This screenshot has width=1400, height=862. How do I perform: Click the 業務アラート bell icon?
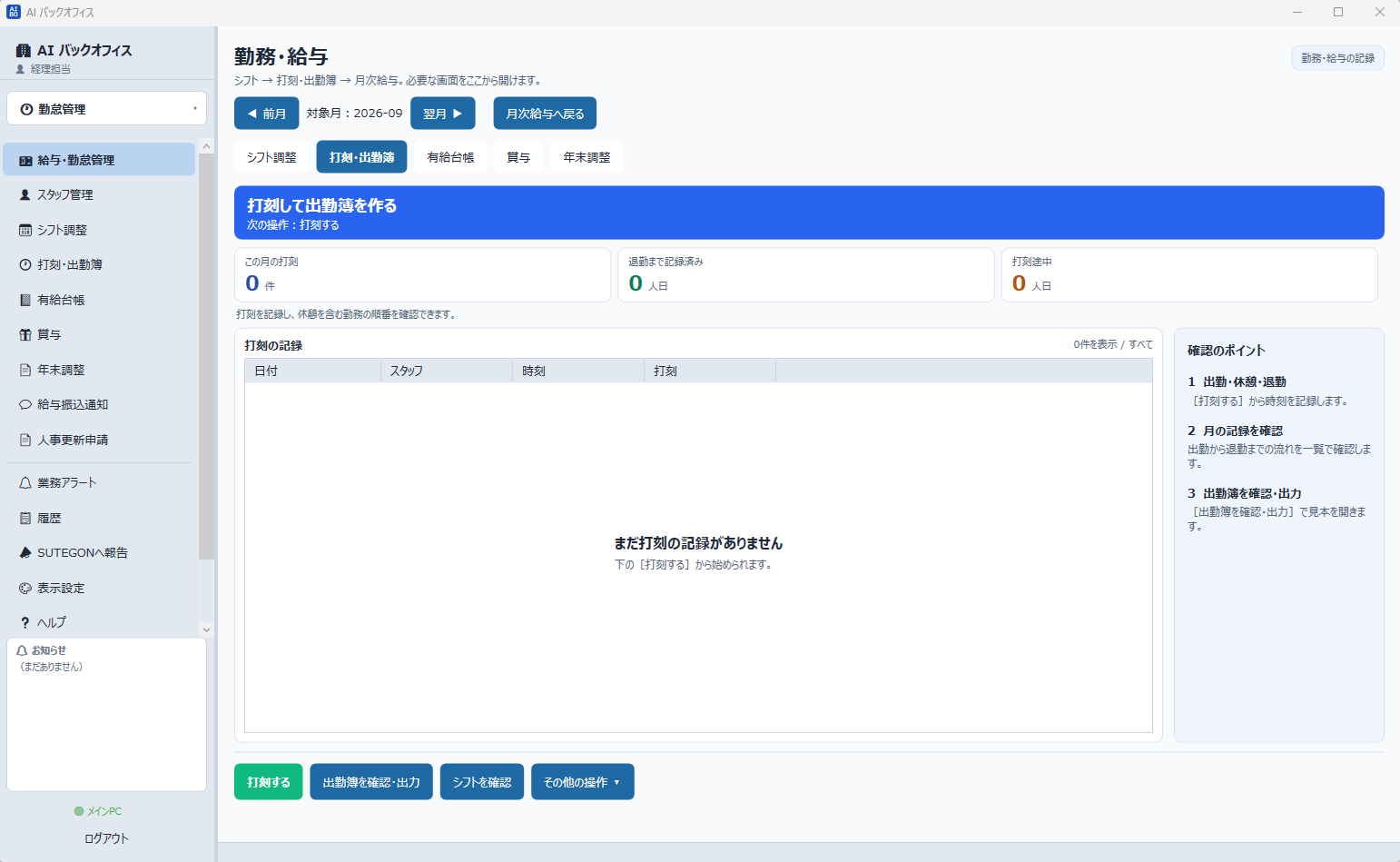(25, 483)
